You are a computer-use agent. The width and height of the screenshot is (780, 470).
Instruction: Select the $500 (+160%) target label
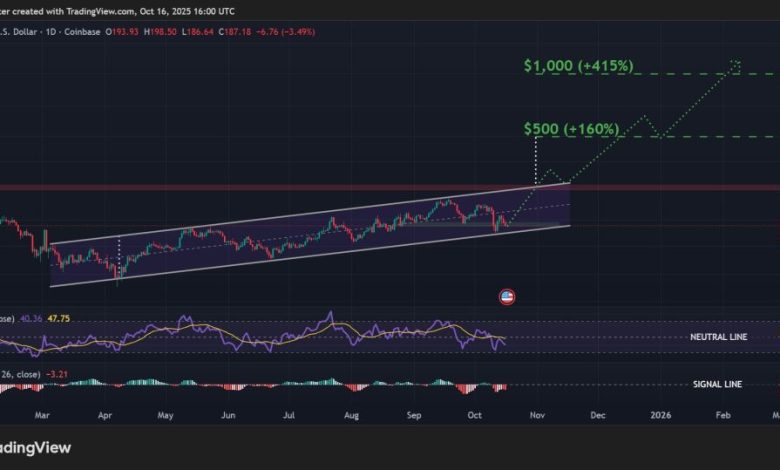(x=571, y=129)
